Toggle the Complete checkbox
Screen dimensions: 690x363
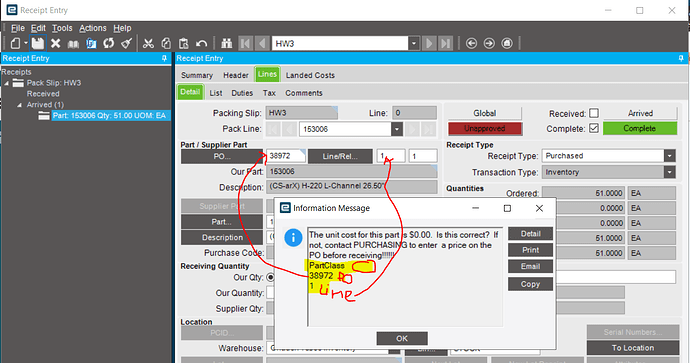tap(594, 128)
